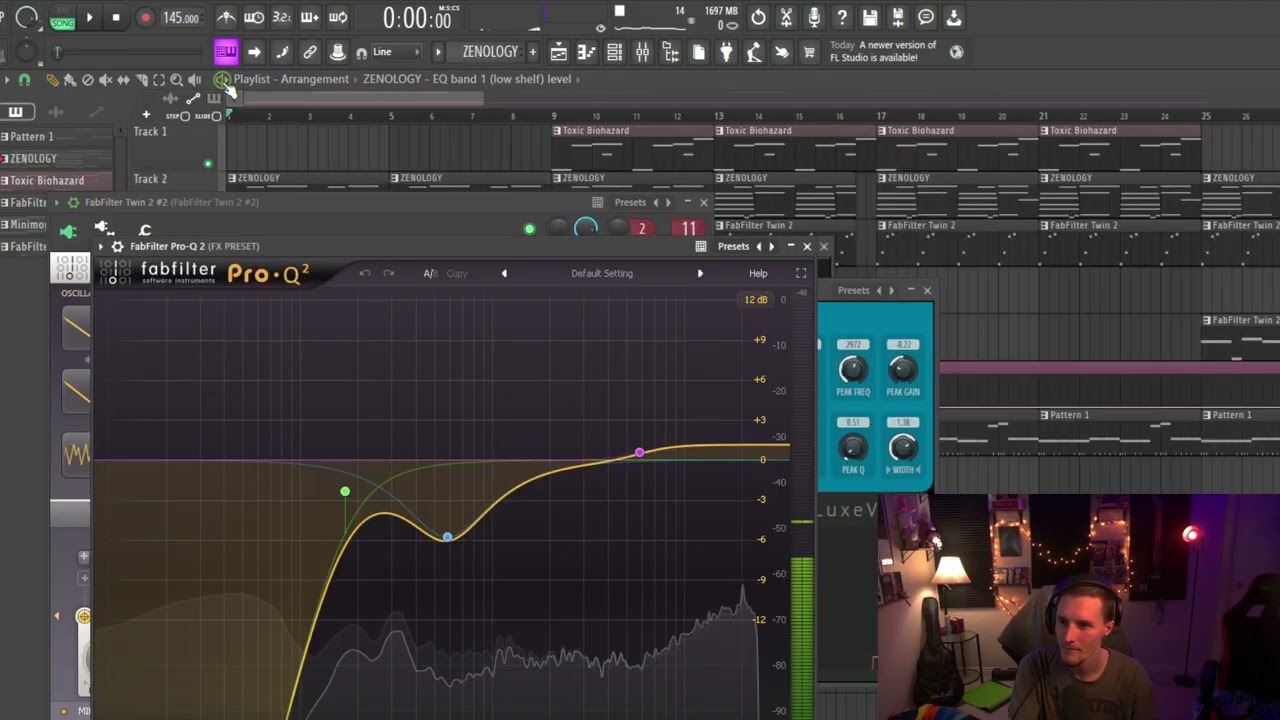The height and width of the screenshot is (720, 1280).
Task: Toggle the countdown before recording icon
Action: (x=282, y=17)
